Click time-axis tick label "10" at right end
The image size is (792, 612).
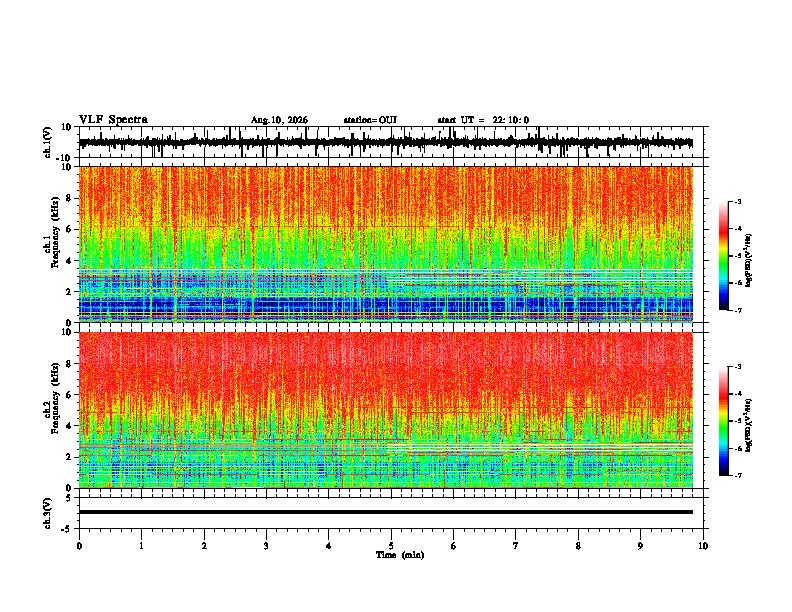(703, 546)
